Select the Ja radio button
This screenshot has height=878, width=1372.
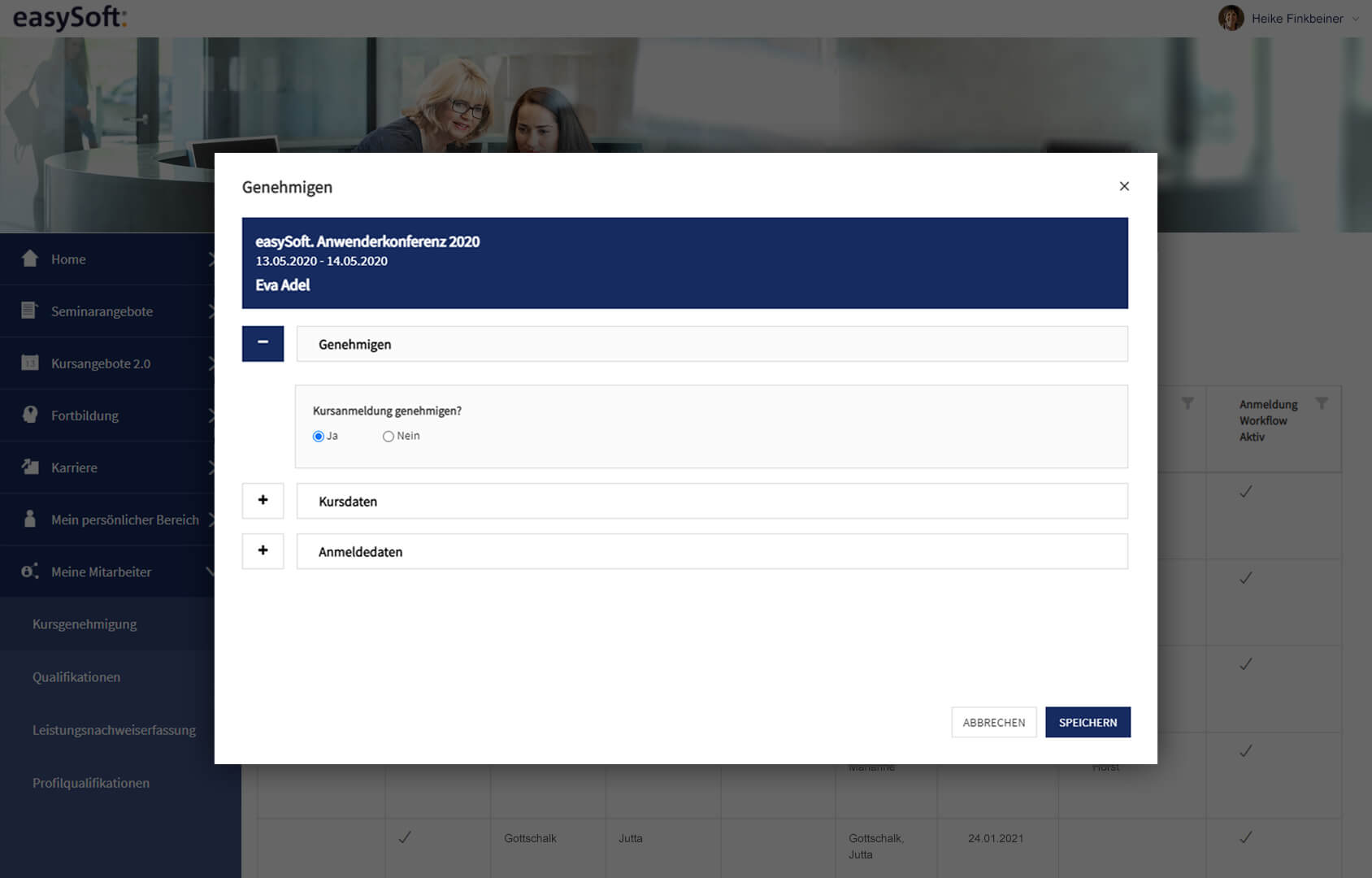319,437
